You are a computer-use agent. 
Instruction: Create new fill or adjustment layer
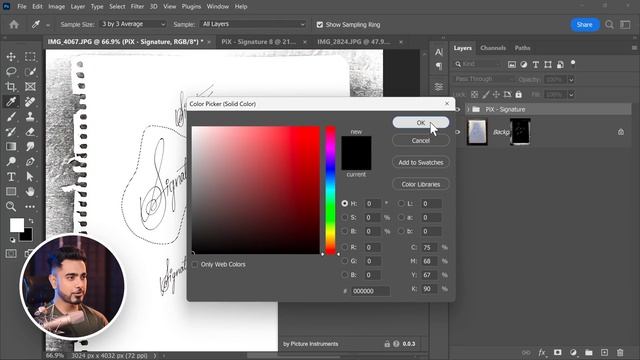coord(573,352)
